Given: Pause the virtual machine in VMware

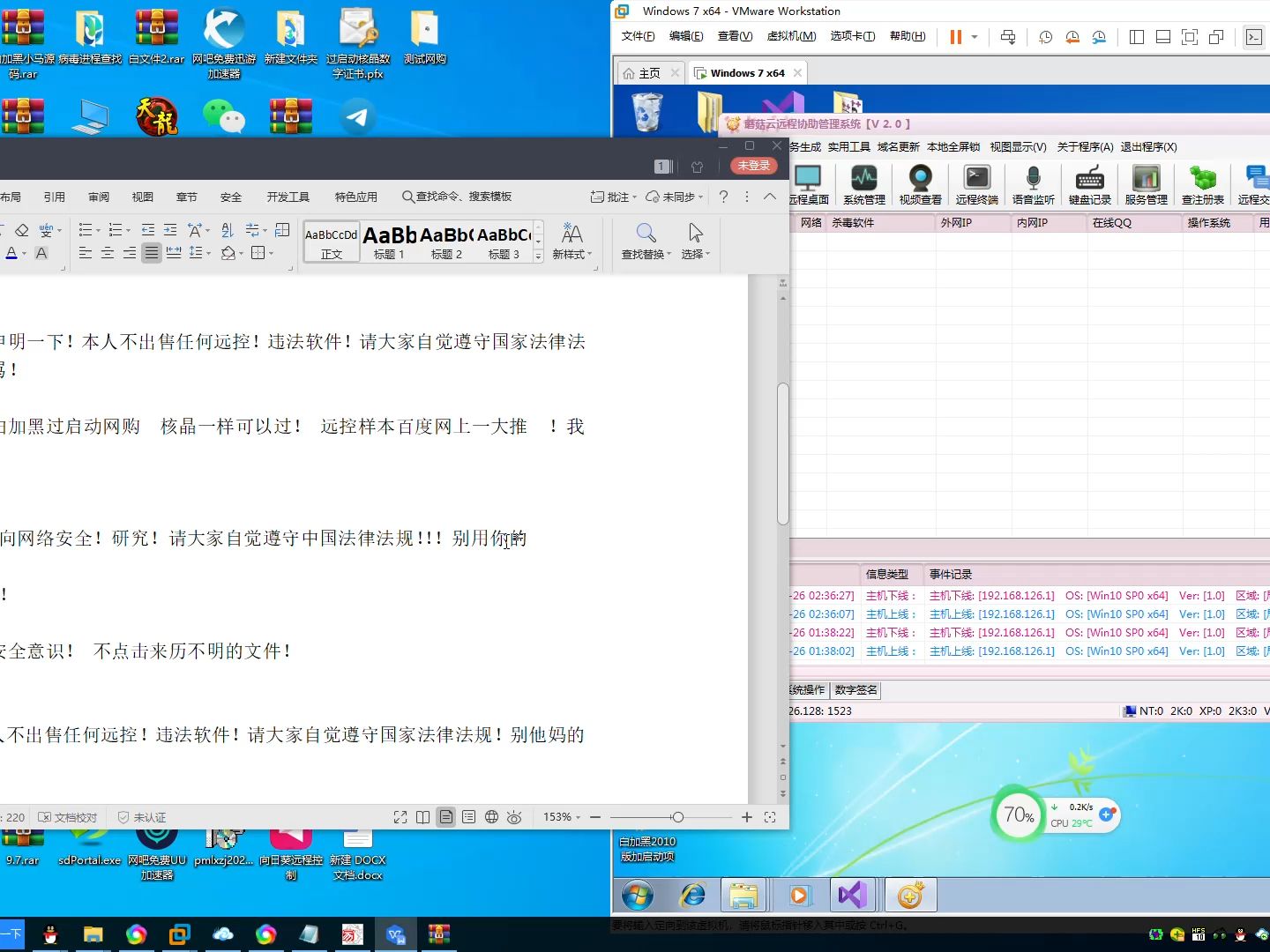Looking at the screenshot, I should pyautogui.click(x=955, y=37).
